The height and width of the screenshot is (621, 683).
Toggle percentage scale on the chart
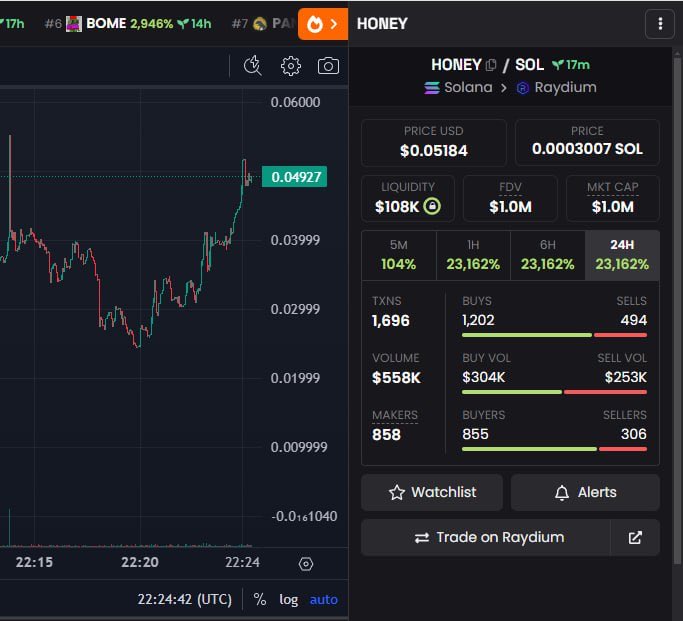260,600
